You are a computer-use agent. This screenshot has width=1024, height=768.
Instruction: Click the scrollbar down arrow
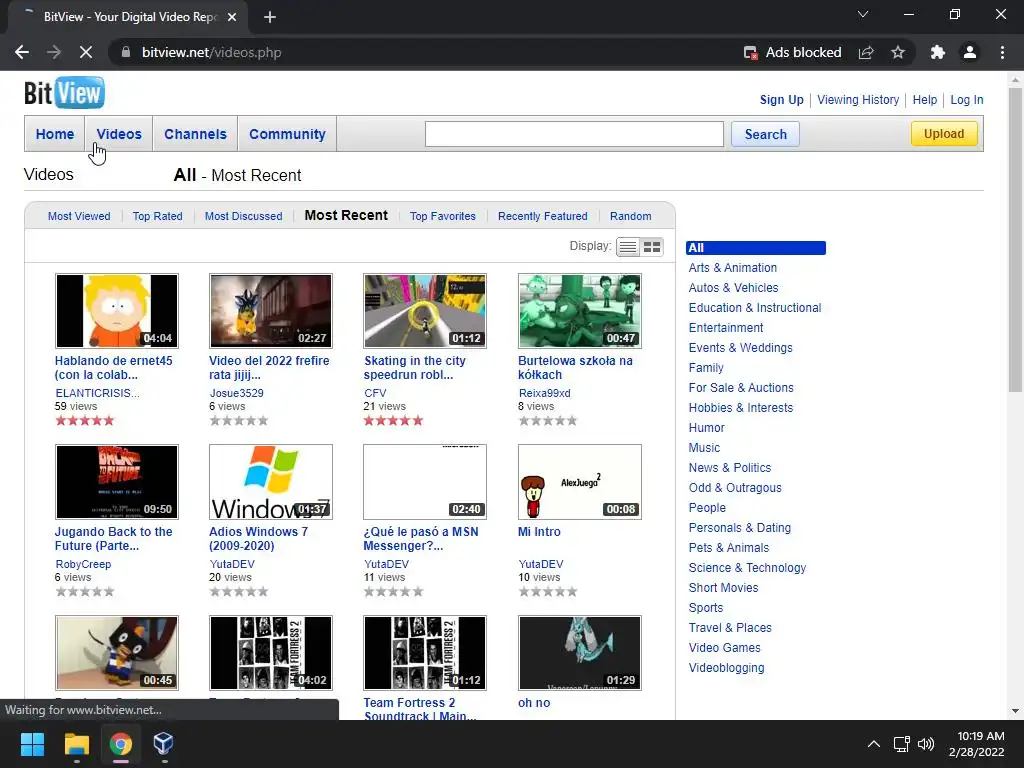[x=1015, y=711]
